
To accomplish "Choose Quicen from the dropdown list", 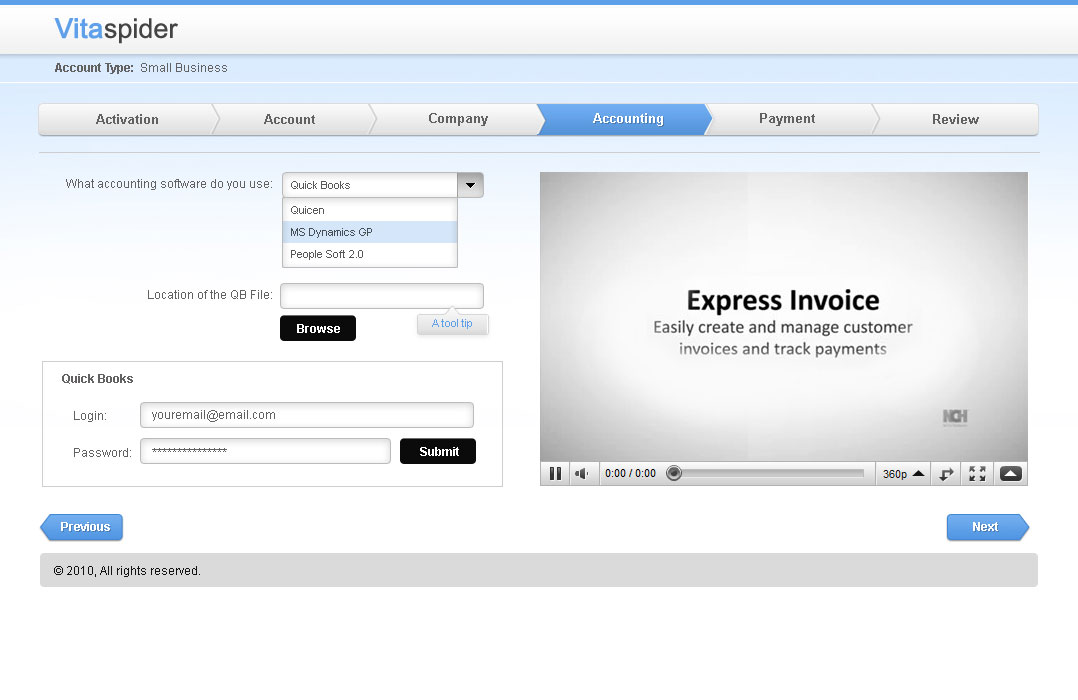I will (370, 210).
